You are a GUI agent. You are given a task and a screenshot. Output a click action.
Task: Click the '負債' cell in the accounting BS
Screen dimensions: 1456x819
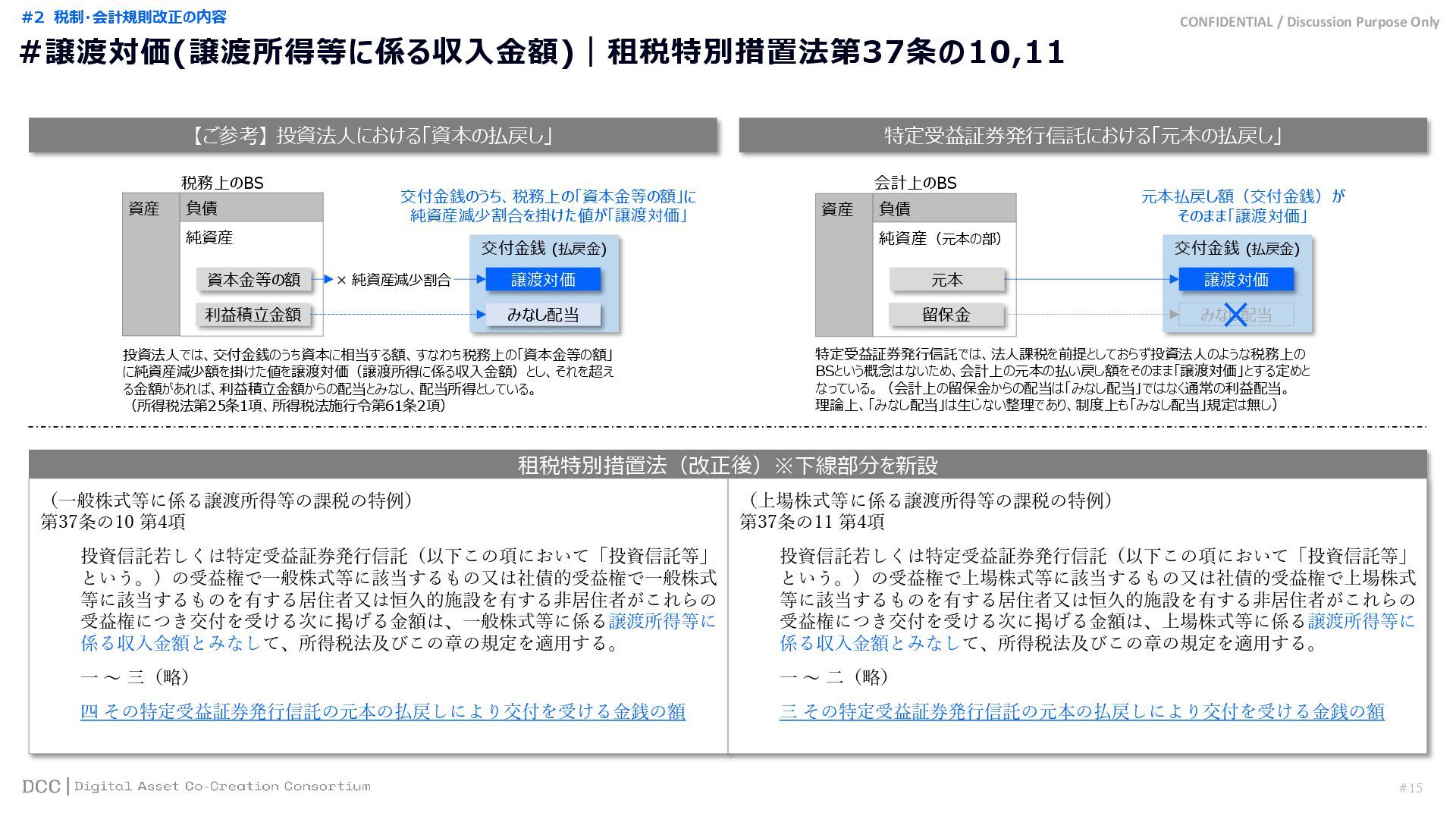coord(944,208)
